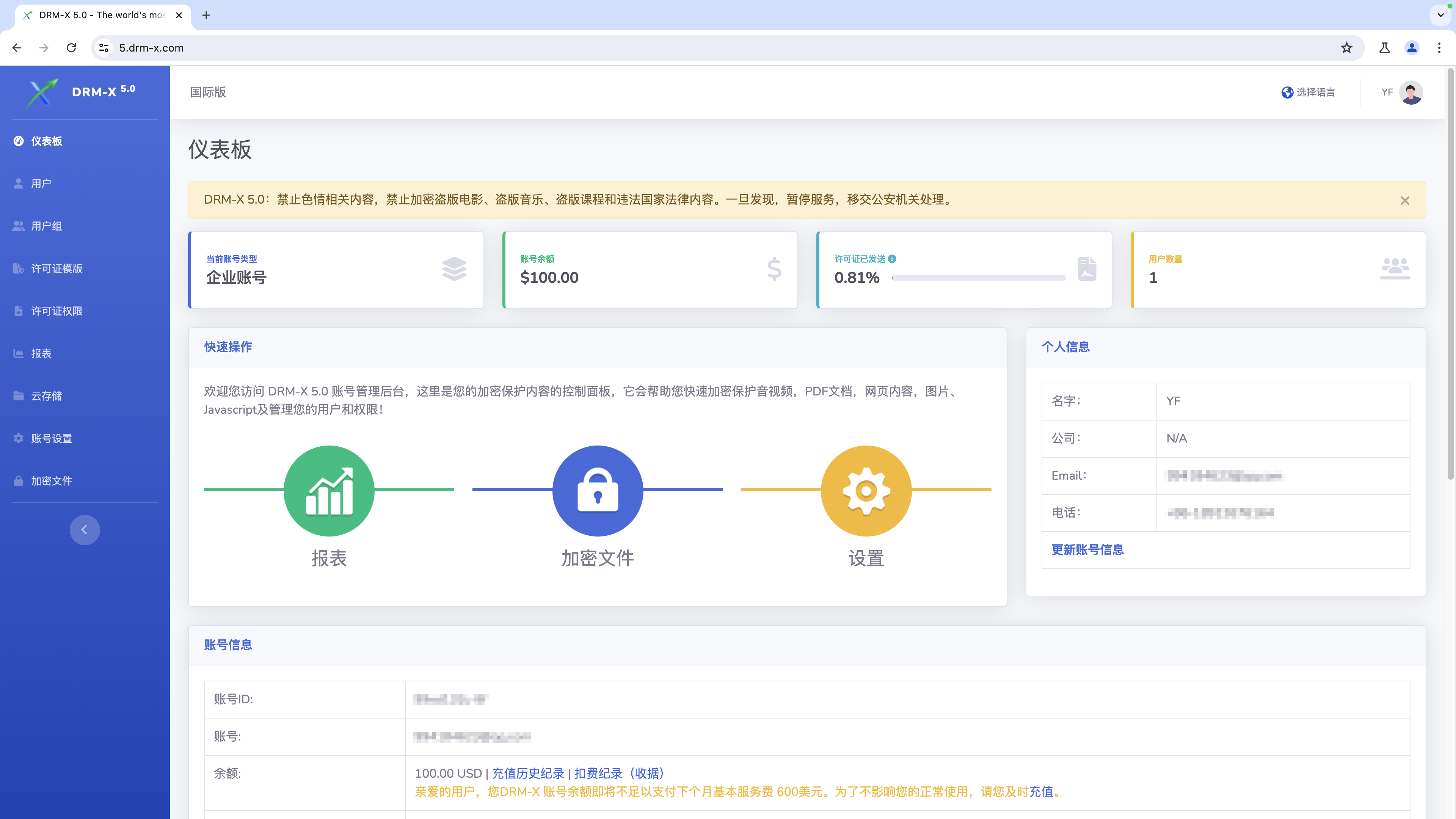Click the blue padlock Encrypt Files icon

tap(598, 490)
